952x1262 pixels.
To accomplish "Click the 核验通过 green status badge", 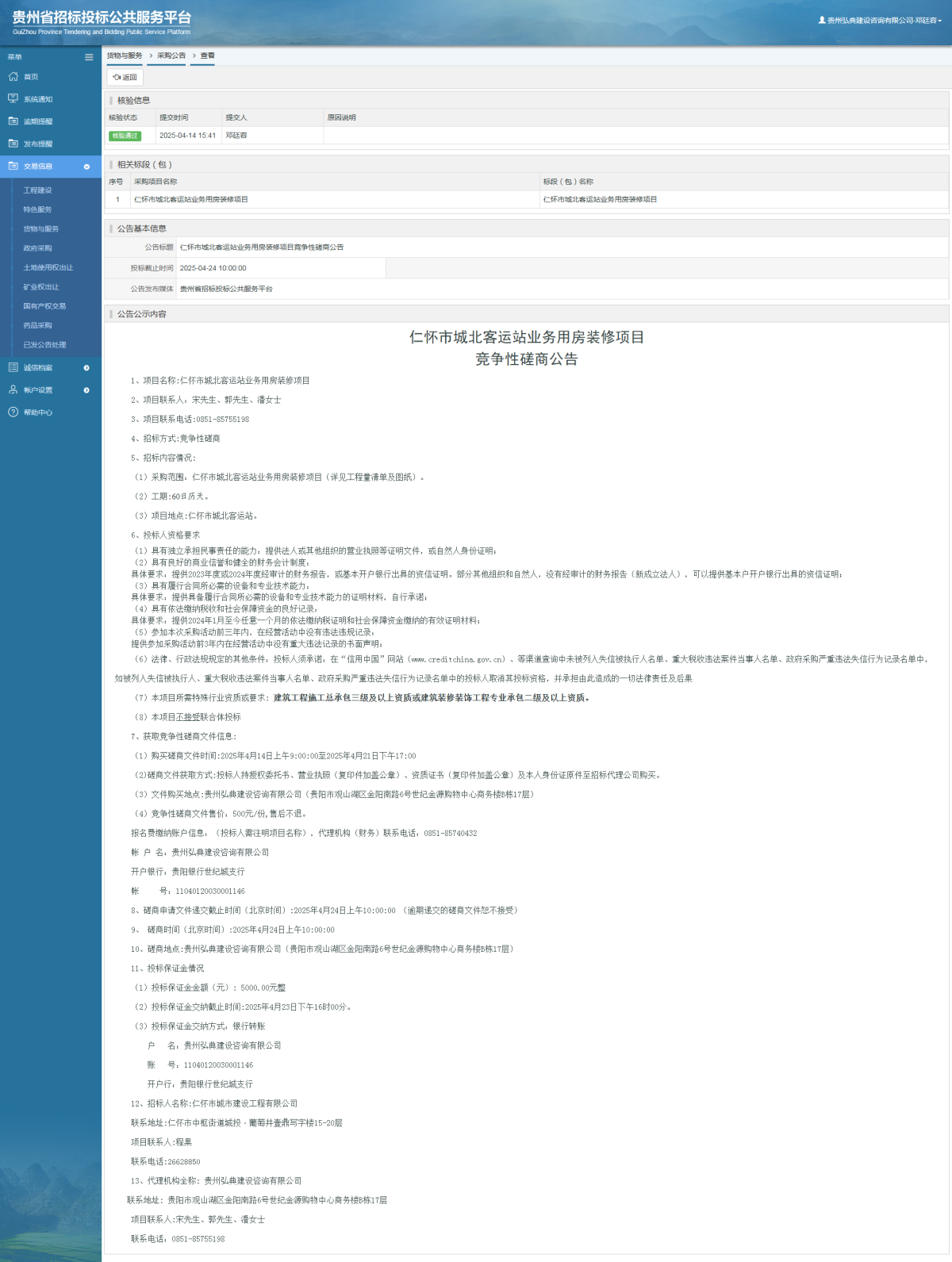I will click(x=125, y=136).
